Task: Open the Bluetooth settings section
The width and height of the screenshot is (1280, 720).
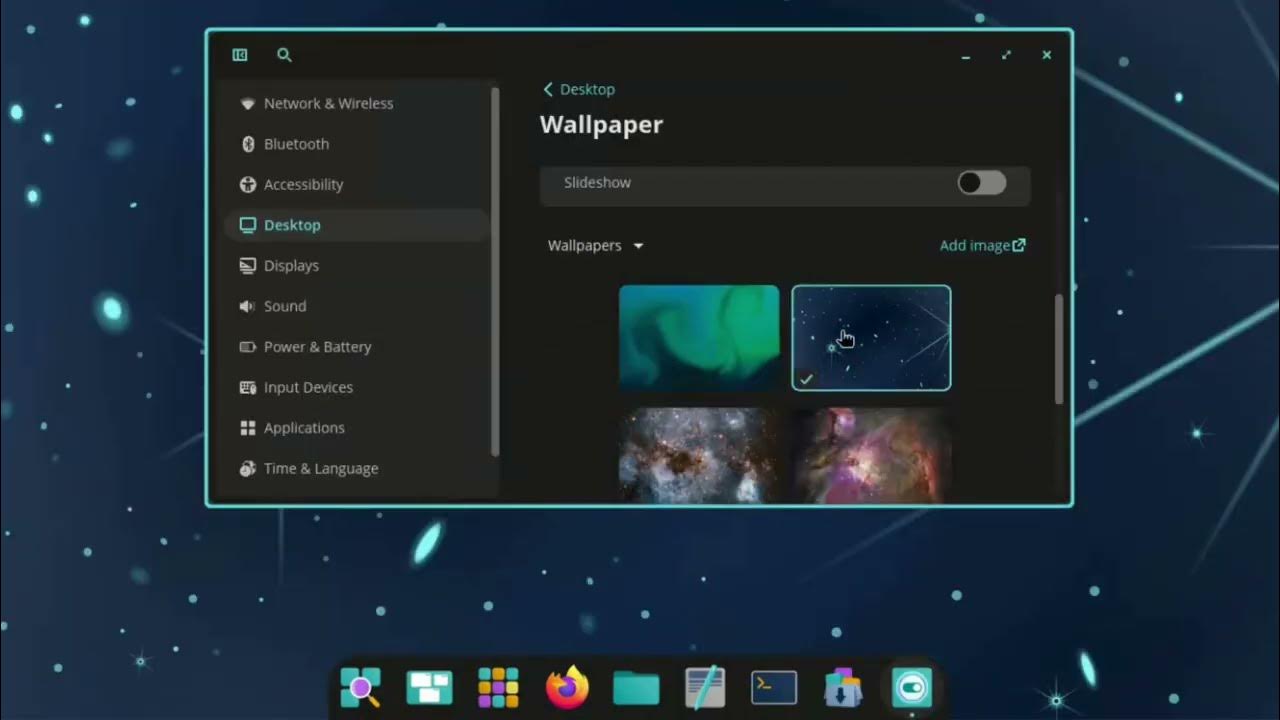Action: (296, 144)
